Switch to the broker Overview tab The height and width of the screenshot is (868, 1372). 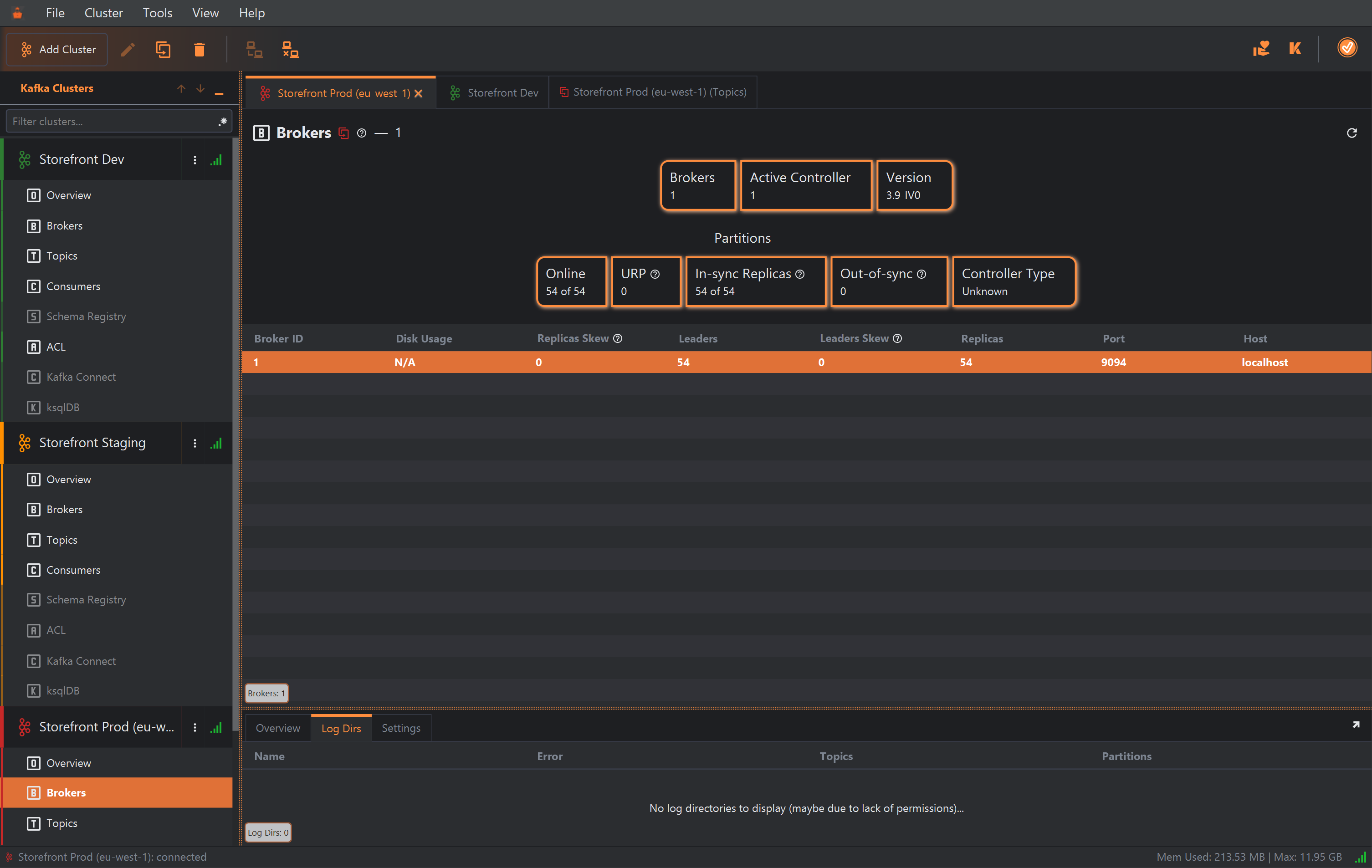point(277,728)
